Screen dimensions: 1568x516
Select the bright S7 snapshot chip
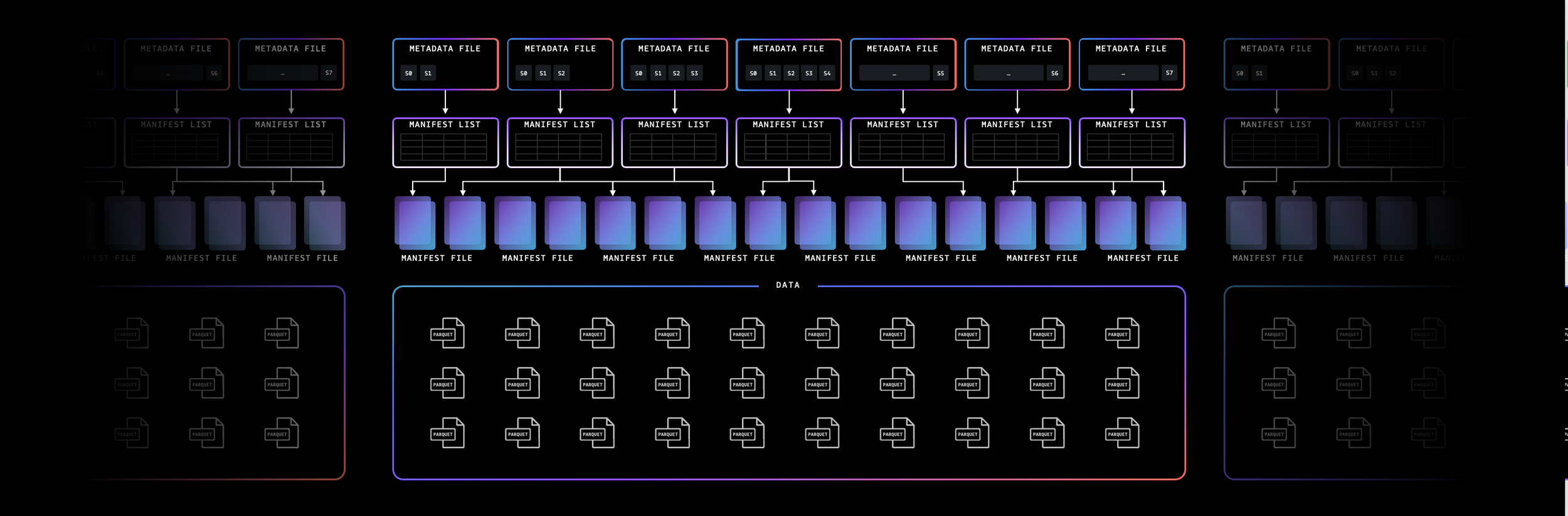1169,73
